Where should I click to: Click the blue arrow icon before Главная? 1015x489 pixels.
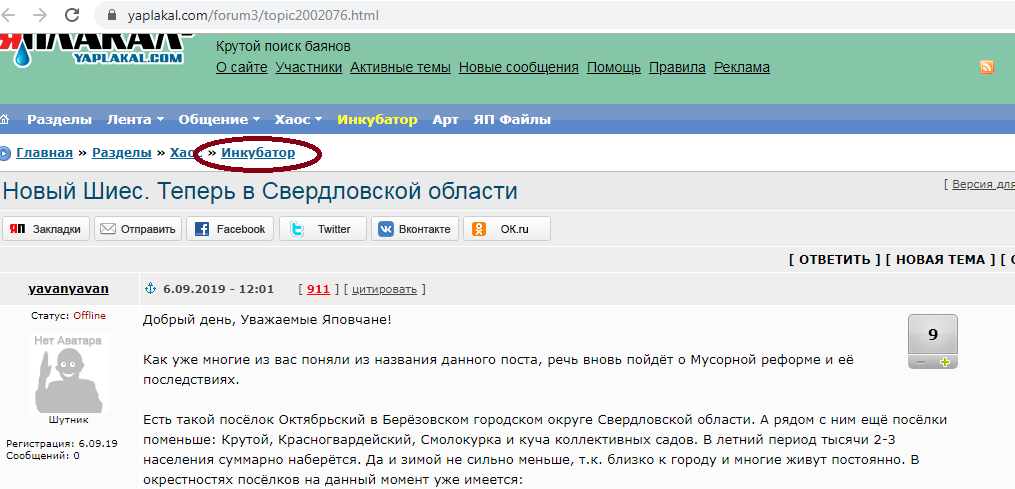pyautogui.click(x=5, y=154)
